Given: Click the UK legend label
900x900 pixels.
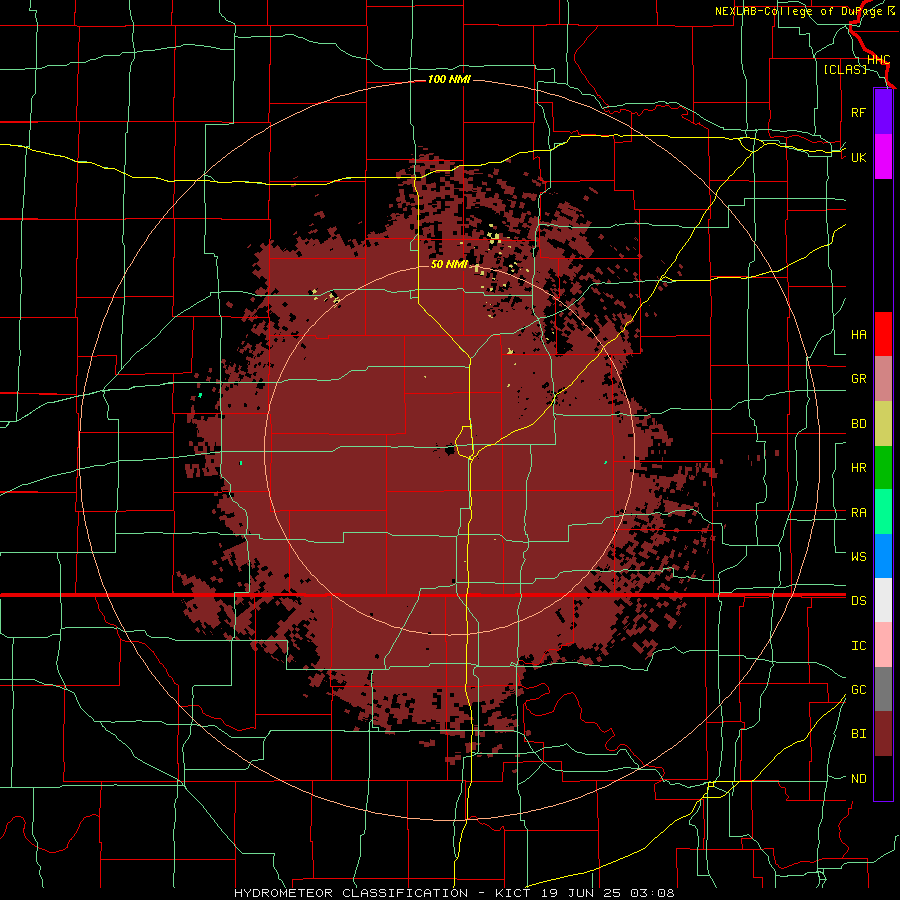Looking at the screenshot, I should point(858,157).
